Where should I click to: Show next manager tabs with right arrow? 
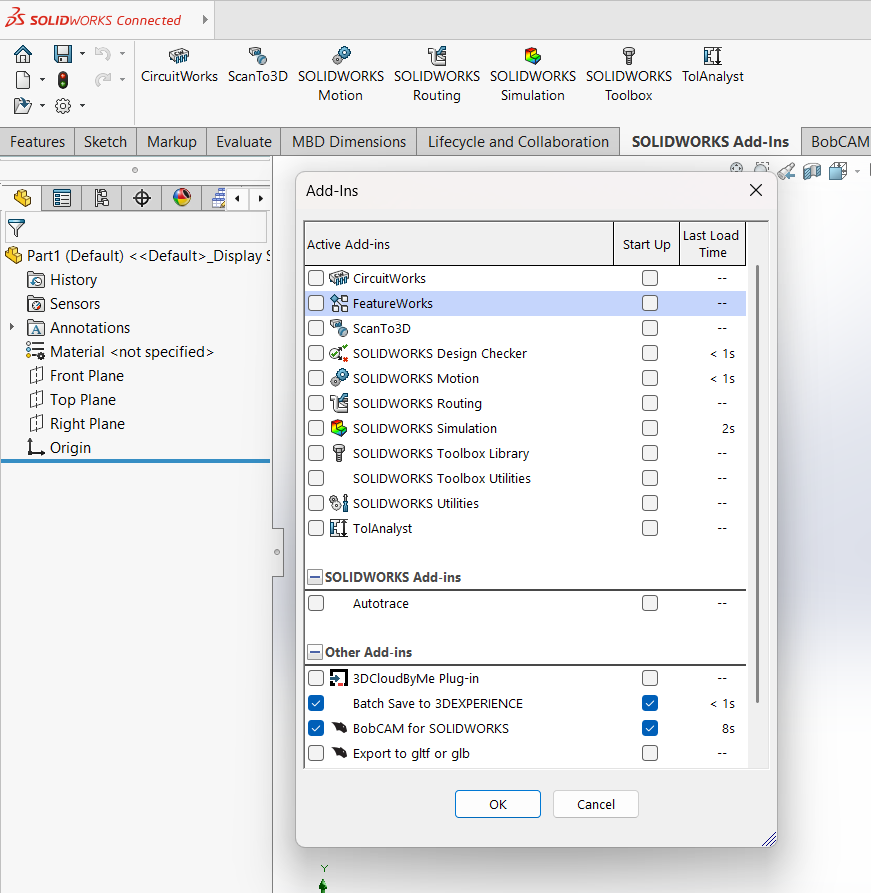pyautogui.click(x=260, y=199)
